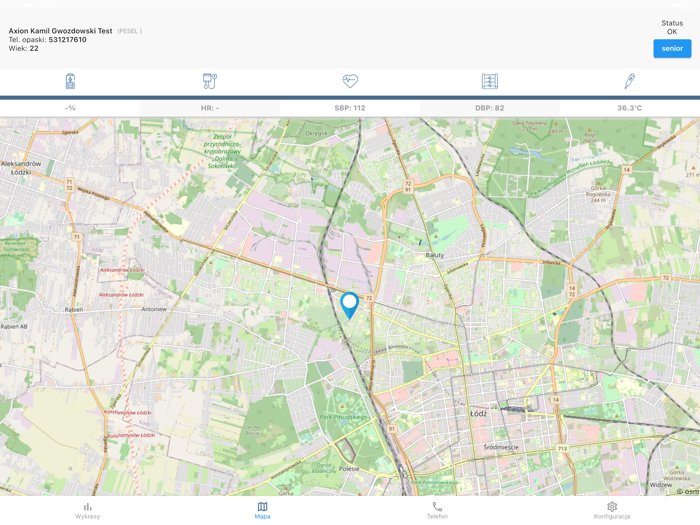Open the battery level icon

click(70, 81)
